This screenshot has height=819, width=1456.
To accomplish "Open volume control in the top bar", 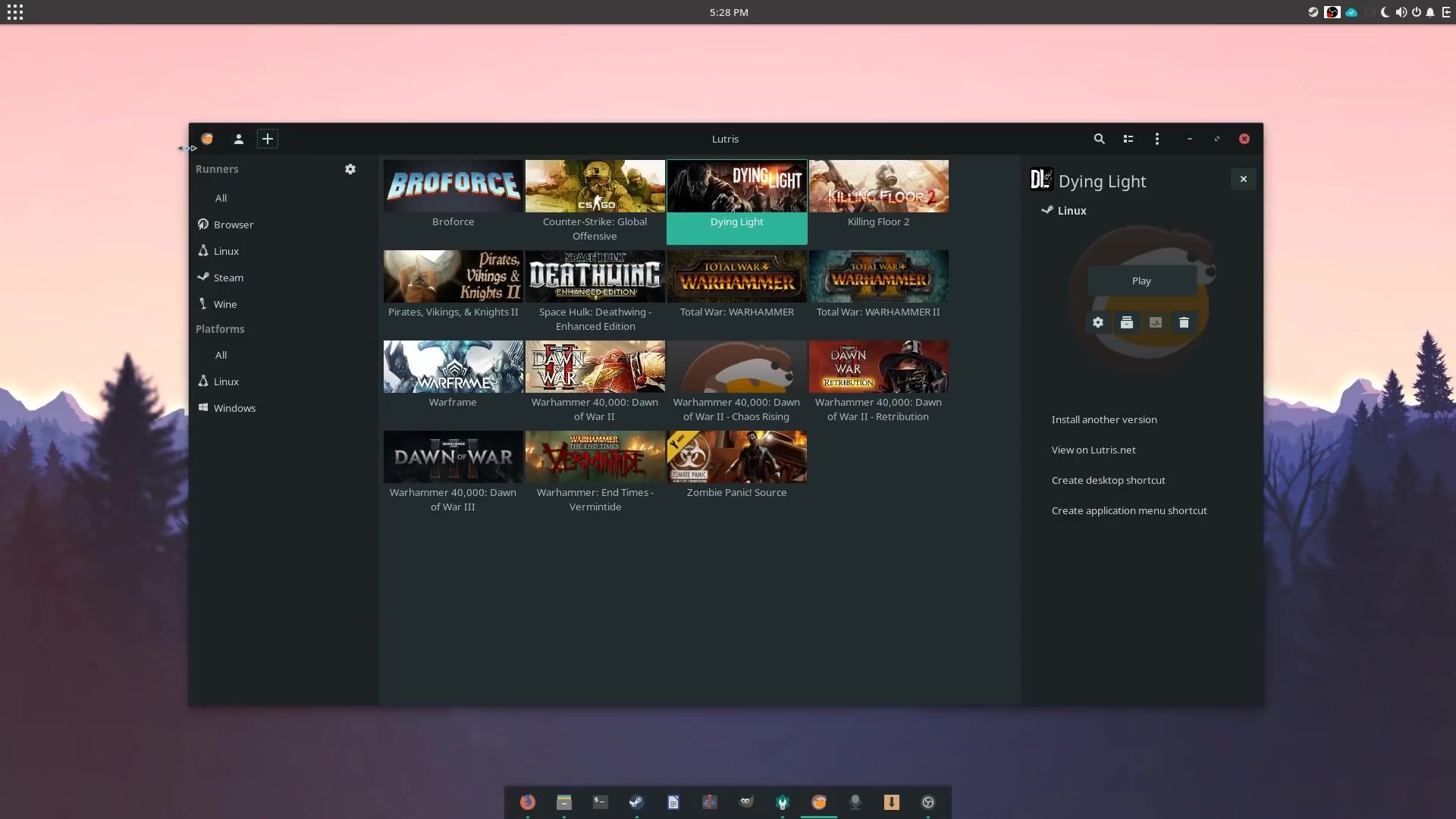I will [x=1401, y=12].
